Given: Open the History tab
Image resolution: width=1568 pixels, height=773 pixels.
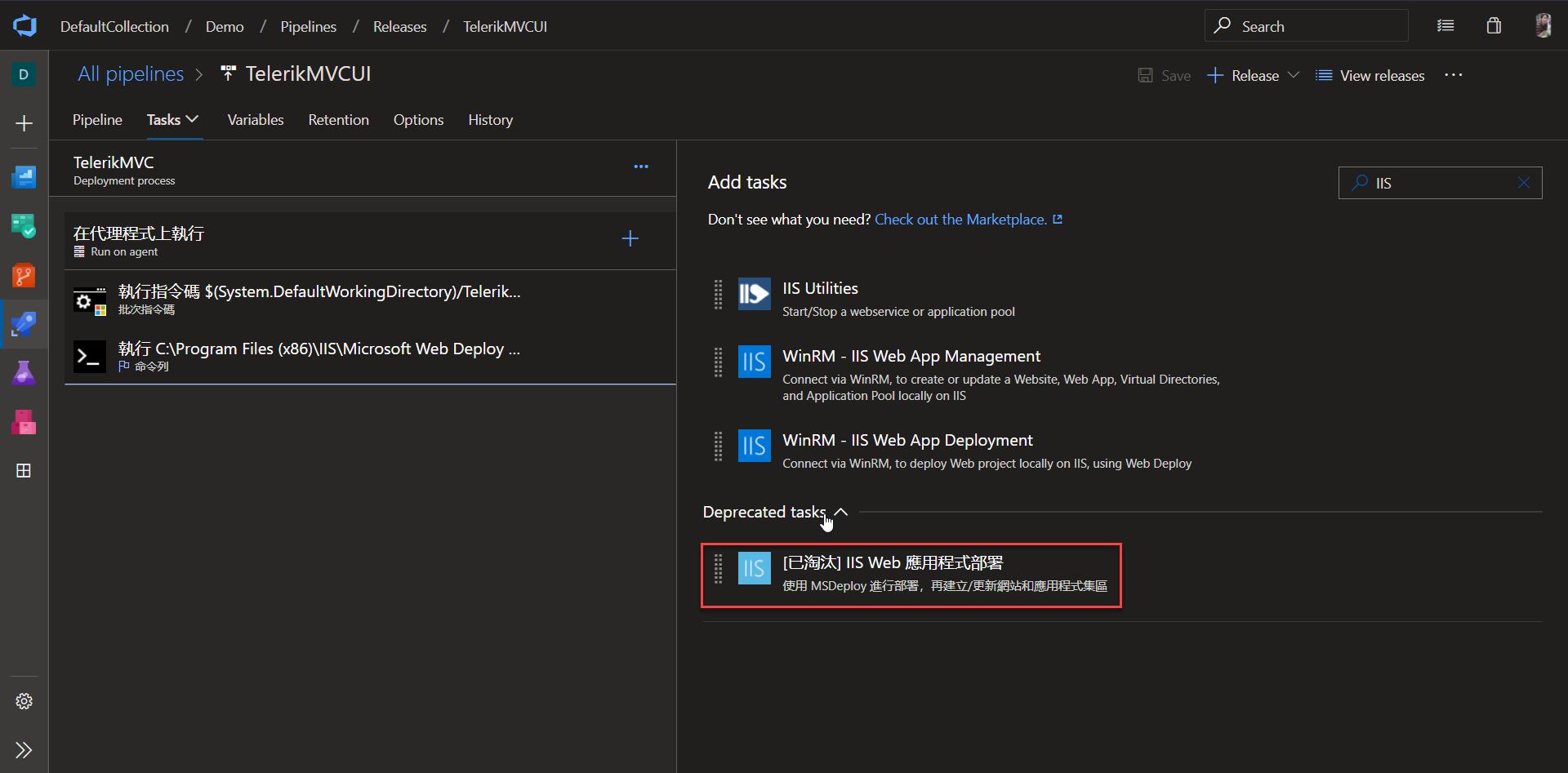Looking at the screenshot, I should tap(490, 119).
